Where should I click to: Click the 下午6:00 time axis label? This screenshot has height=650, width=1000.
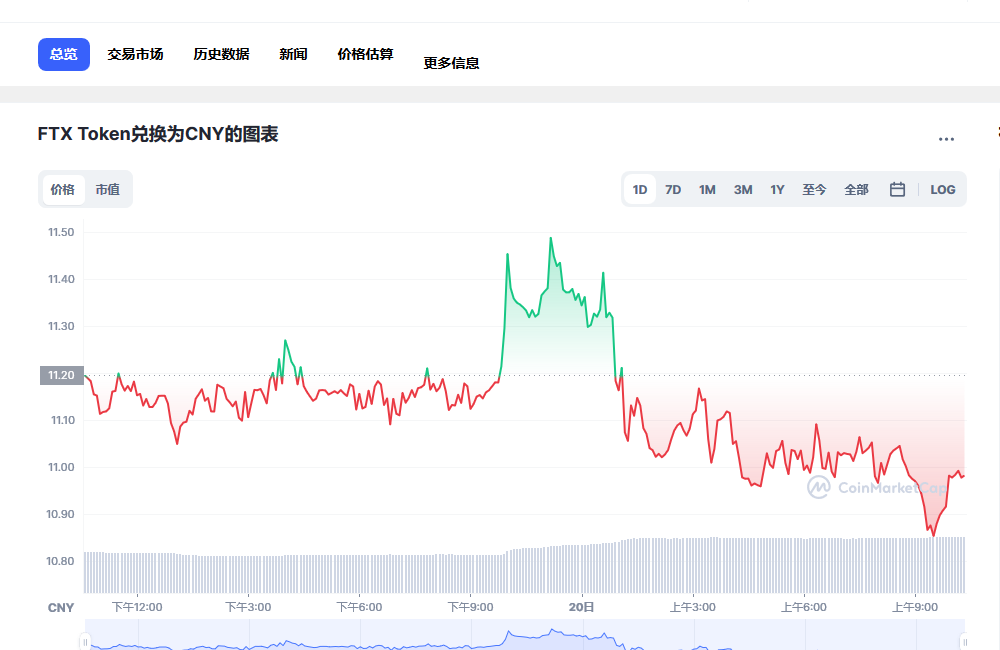point(359,607)
